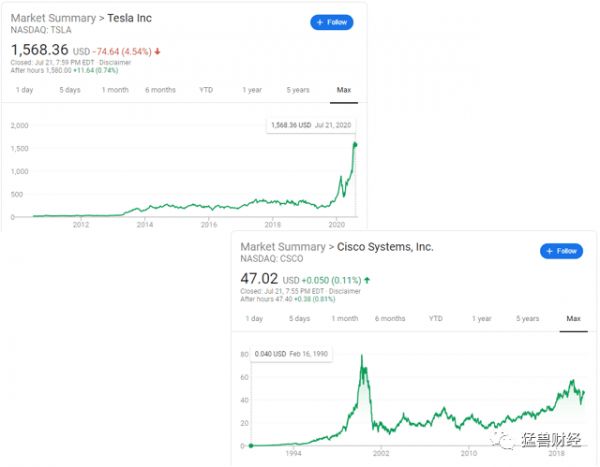Screen dimensions: 600x467
Task: Select Tesla 1 day range tab
Action: tap(23, 90)
